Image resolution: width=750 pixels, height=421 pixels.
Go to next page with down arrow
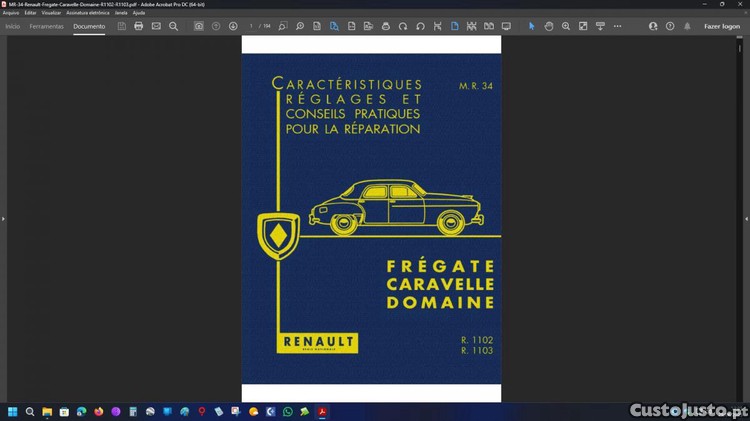(233, 26)
